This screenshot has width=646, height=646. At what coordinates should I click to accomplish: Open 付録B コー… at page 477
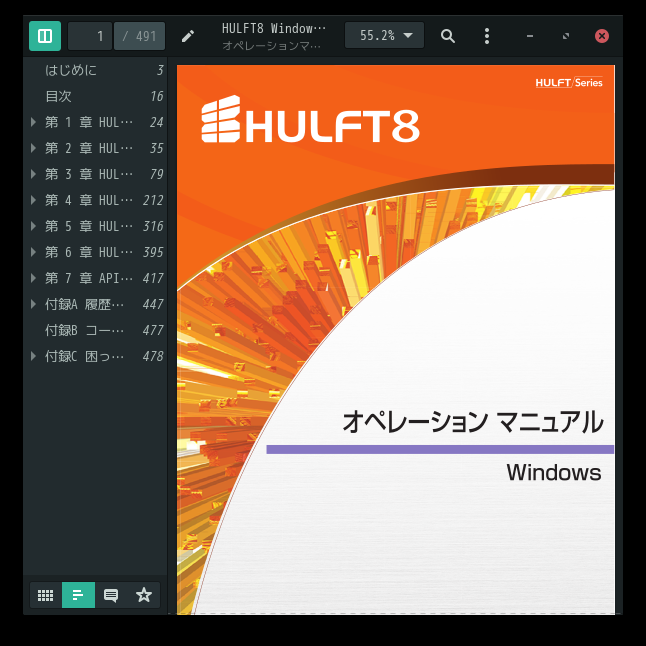95,330
